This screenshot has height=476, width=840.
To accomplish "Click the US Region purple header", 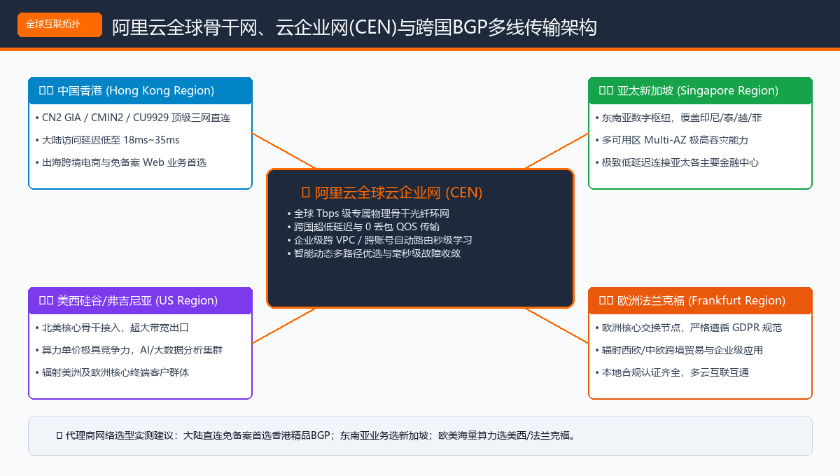I will [140, 300].
